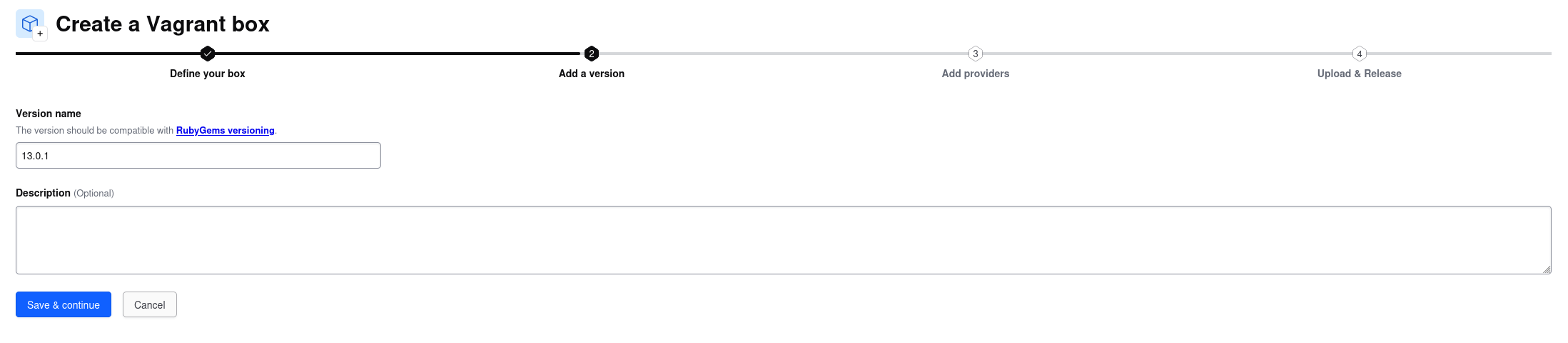This screenshot has width=1568, height=343.
Task: Open the Upload & Release step
Action: [1360, 74]
